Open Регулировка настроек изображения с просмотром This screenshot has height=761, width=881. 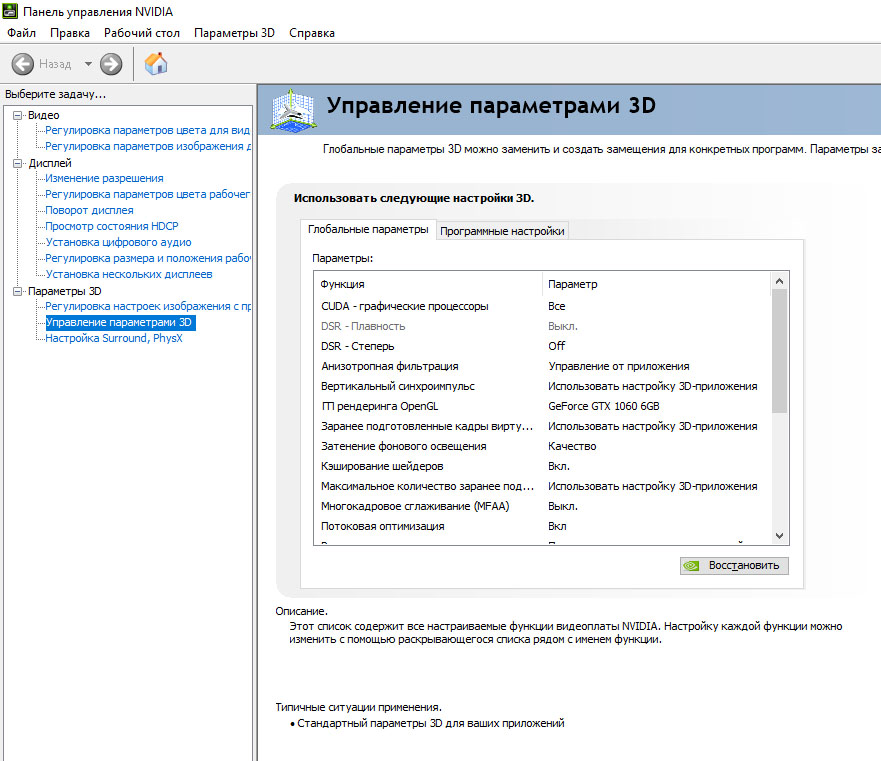(148, 306)
